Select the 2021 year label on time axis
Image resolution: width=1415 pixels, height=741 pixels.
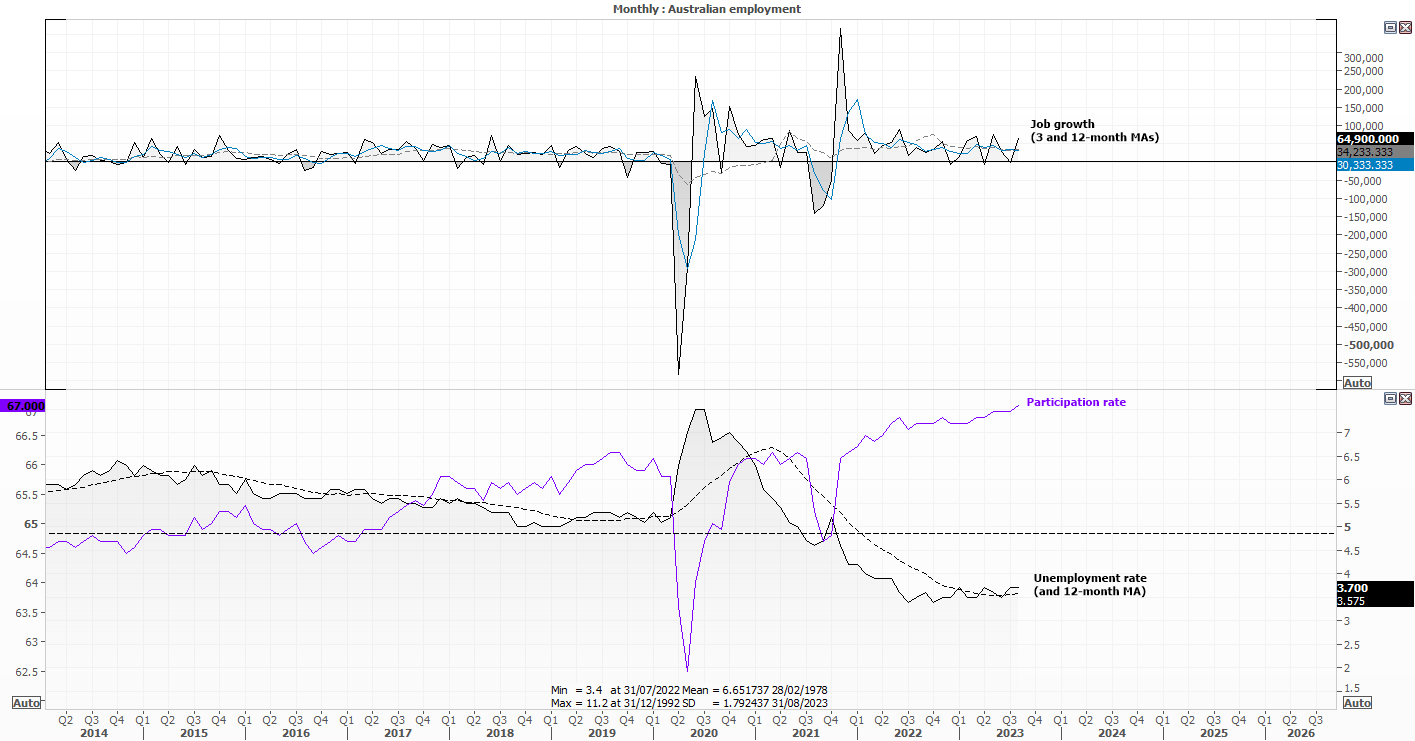point(806,733)
